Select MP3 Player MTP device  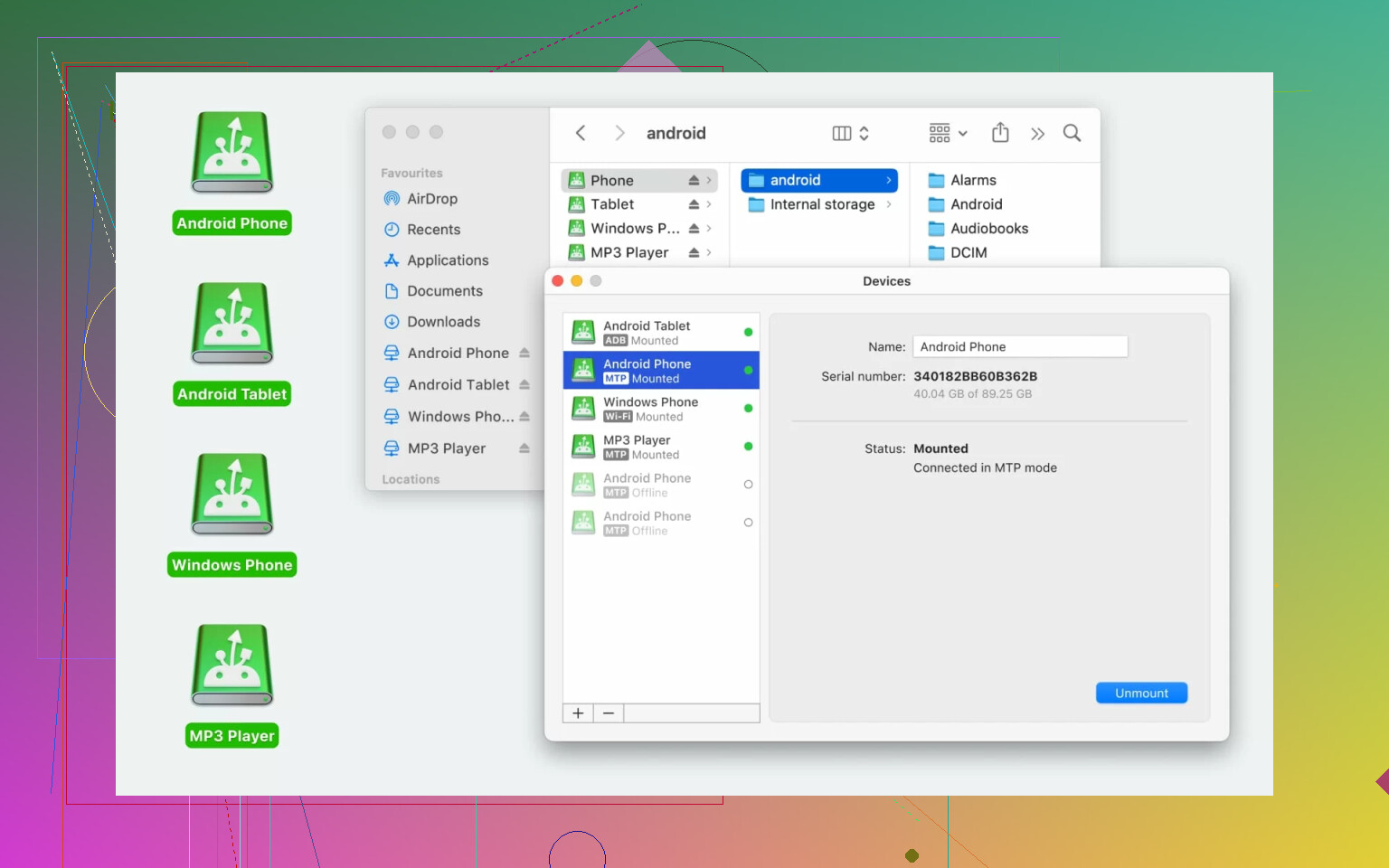[x=661, y=447]
